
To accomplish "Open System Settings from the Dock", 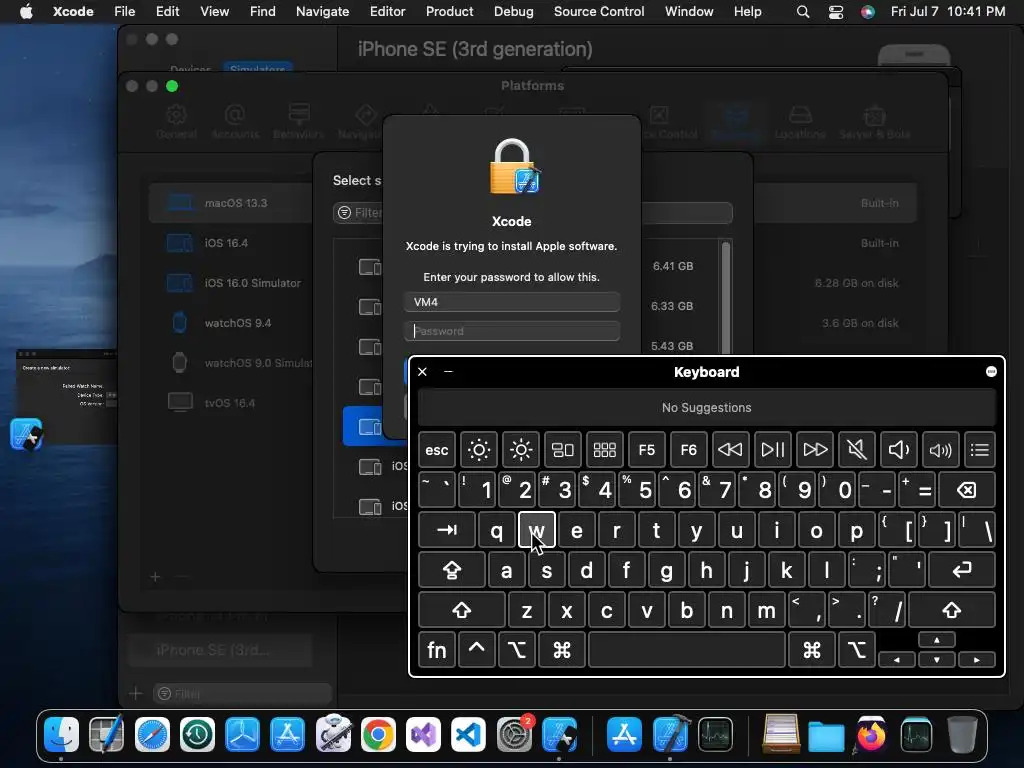I will click(x=515, y=735).
